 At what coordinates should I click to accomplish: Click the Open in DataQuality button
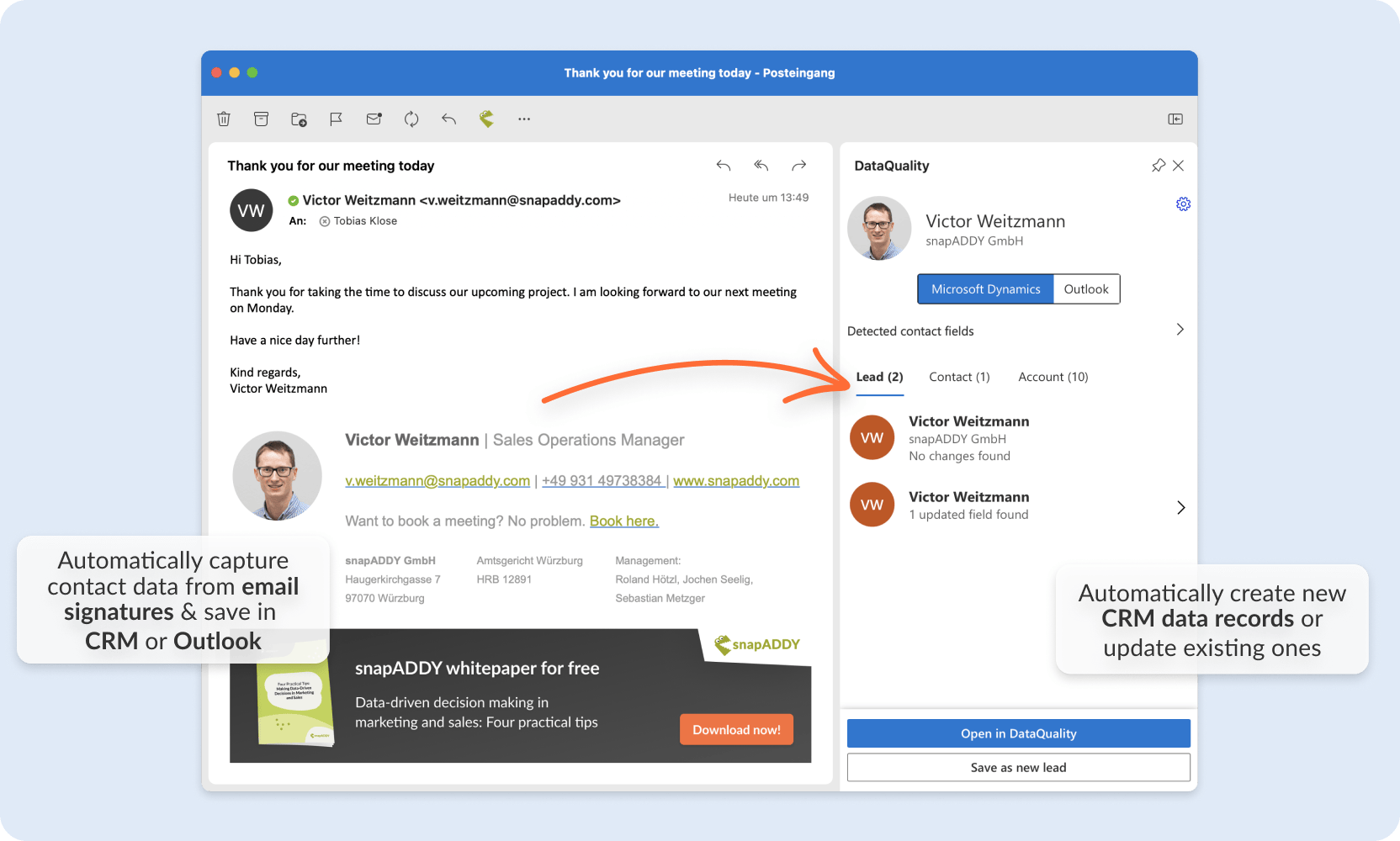1018,733
